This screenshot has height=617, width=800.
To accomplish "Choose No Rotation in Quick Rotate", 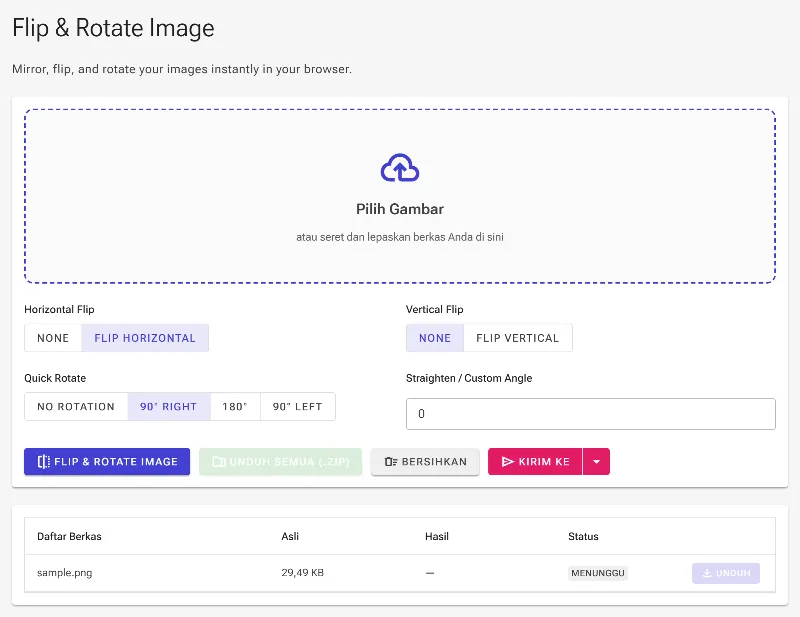I will 76,407.
